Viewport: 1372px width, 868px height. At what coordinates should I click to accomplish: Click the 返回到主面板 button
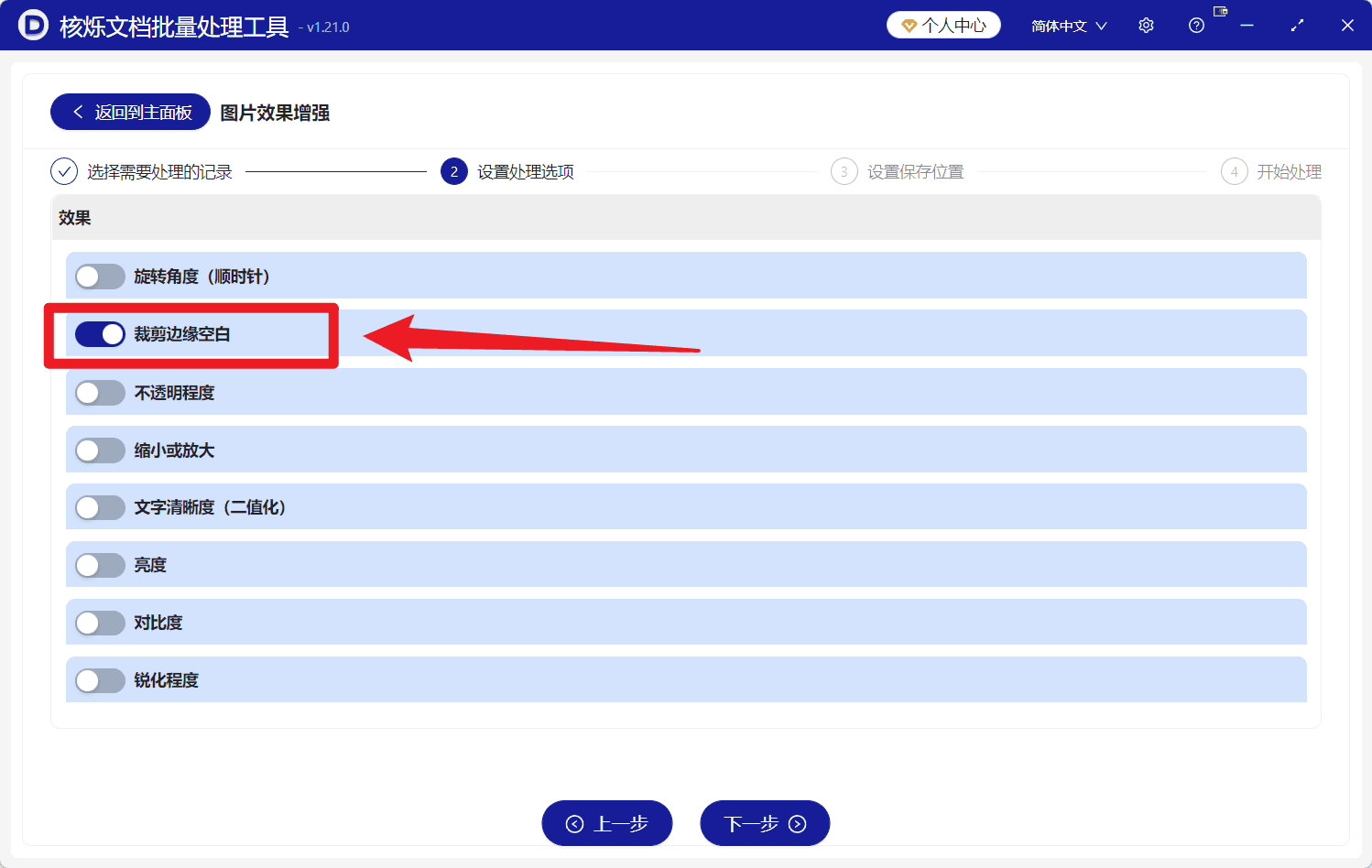coord(129,112)
